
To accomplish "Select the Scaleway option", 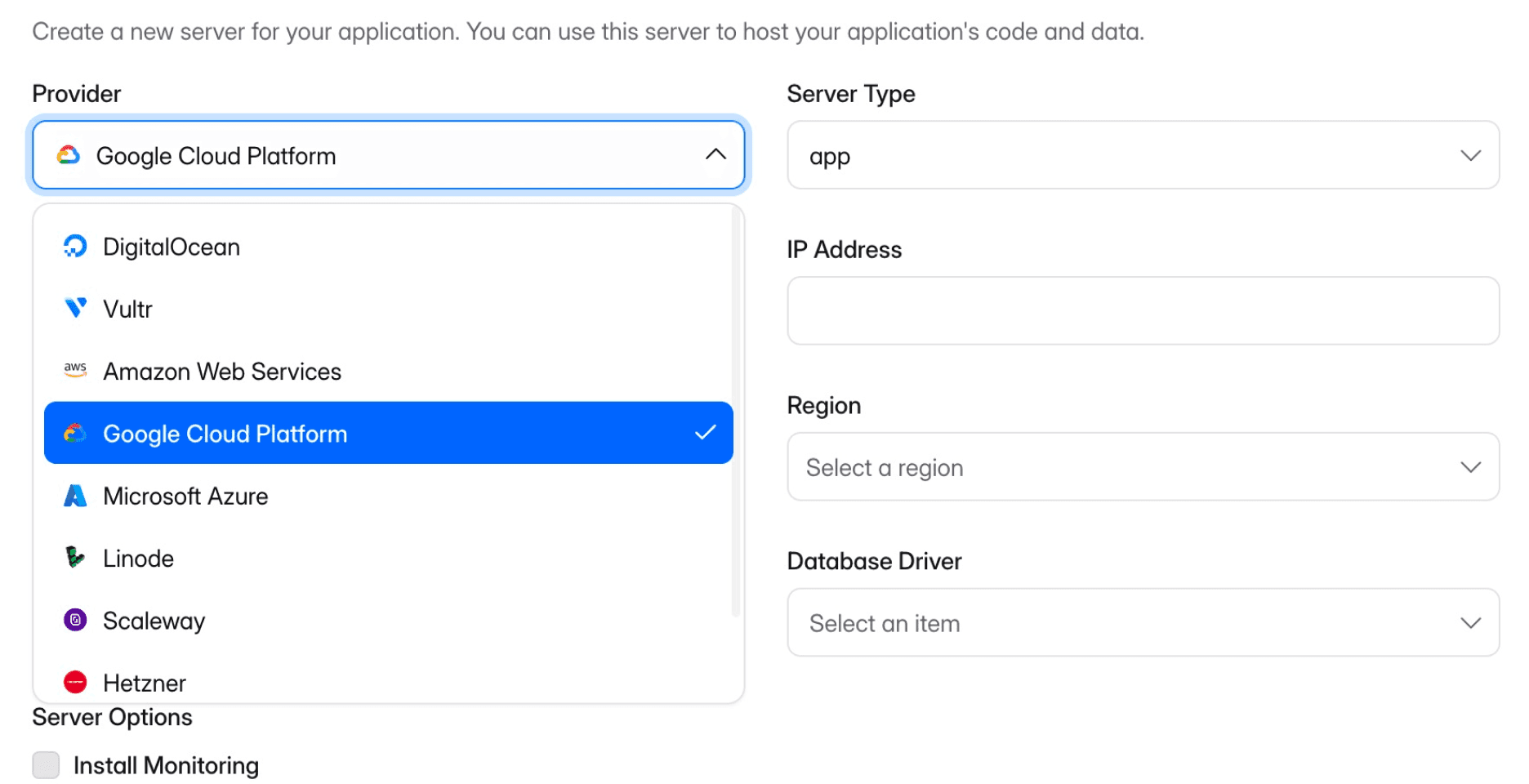I will 154,621.
